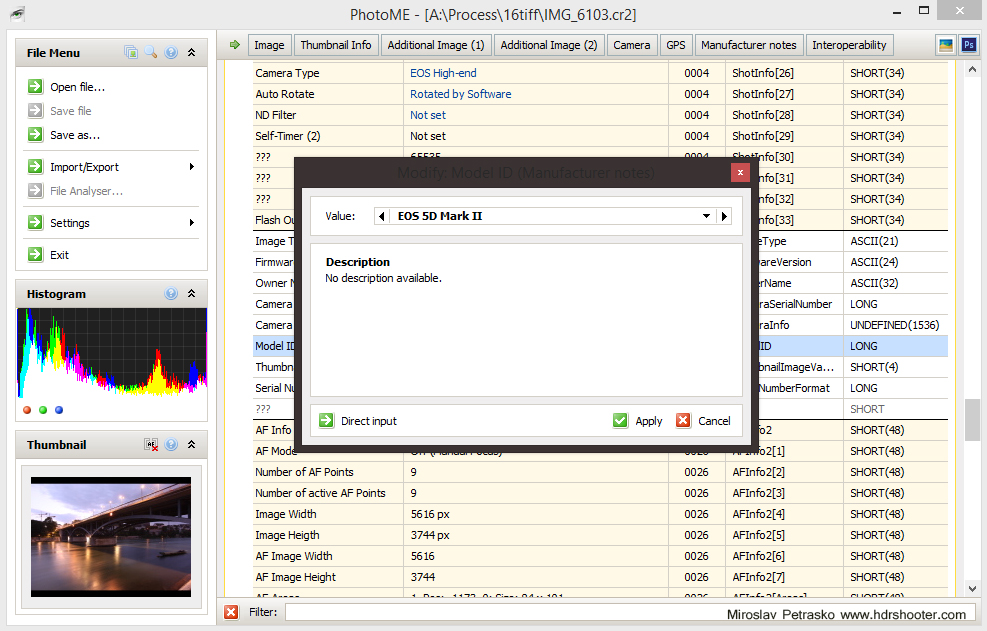Click the "Not set" value for Self-Timer (2)
This screenshot has width=987, height=631.
[x=428, y=136]
